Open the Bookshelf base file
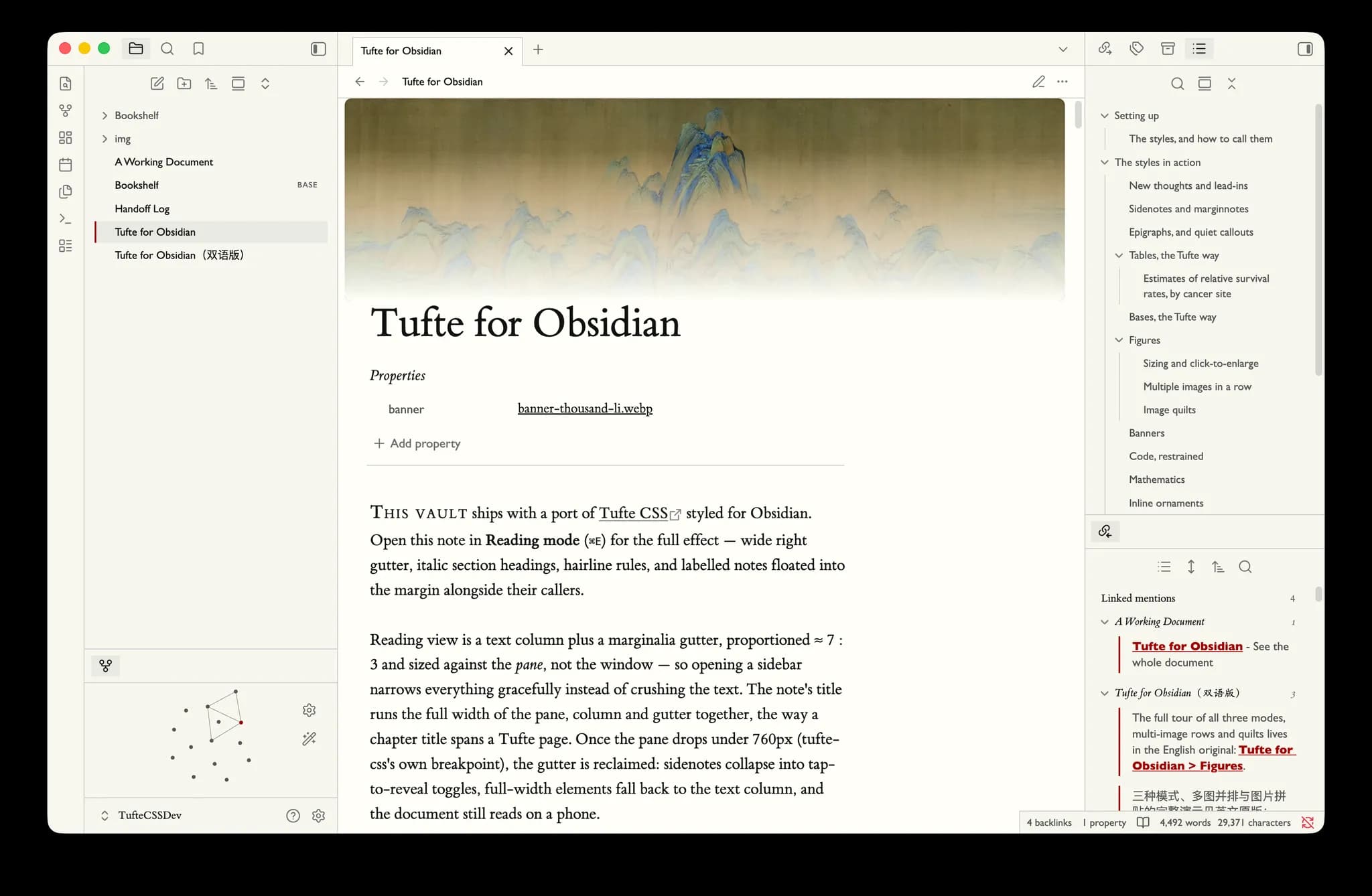 211,185
